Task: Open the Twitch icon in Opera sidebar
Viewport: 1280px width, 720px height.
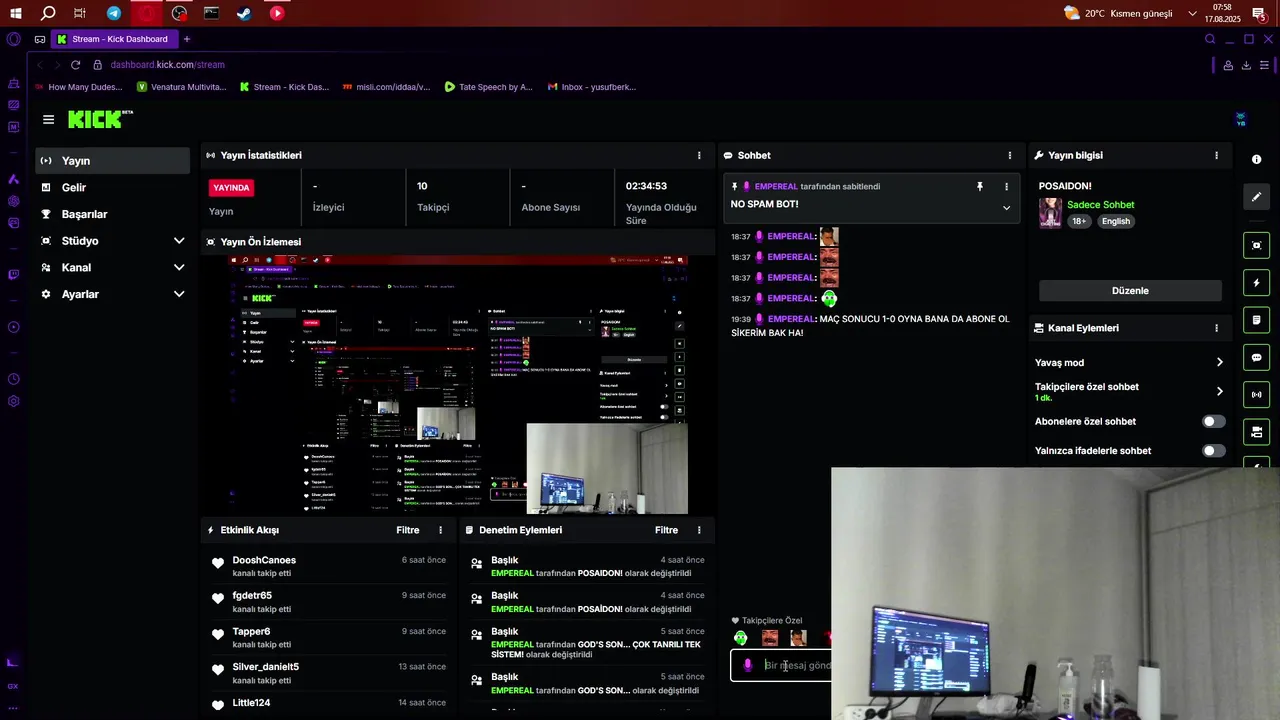Action: tap(13, 274)
